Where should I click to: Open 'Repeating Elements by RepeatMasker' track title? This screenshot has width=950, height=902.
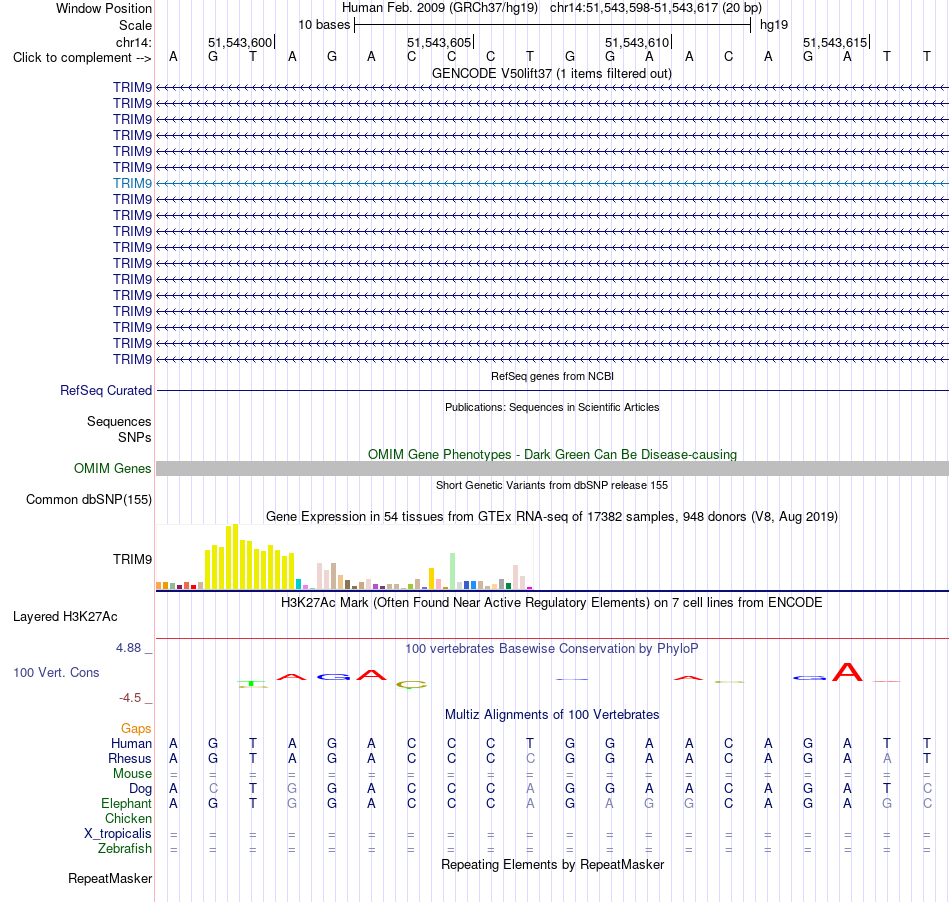(552, 864)
